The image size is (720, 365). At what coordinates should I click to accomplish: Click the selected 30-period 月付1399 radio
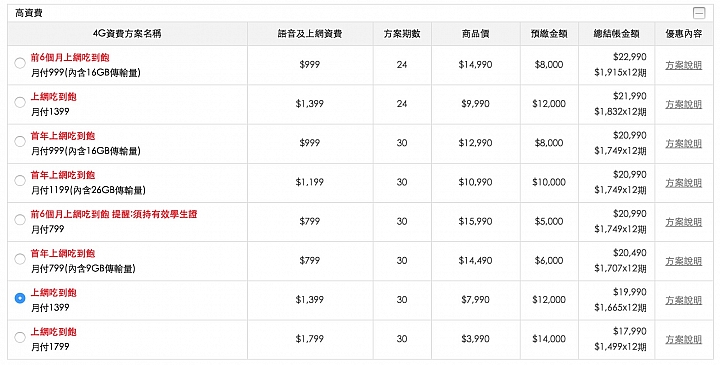pos(20,298)
